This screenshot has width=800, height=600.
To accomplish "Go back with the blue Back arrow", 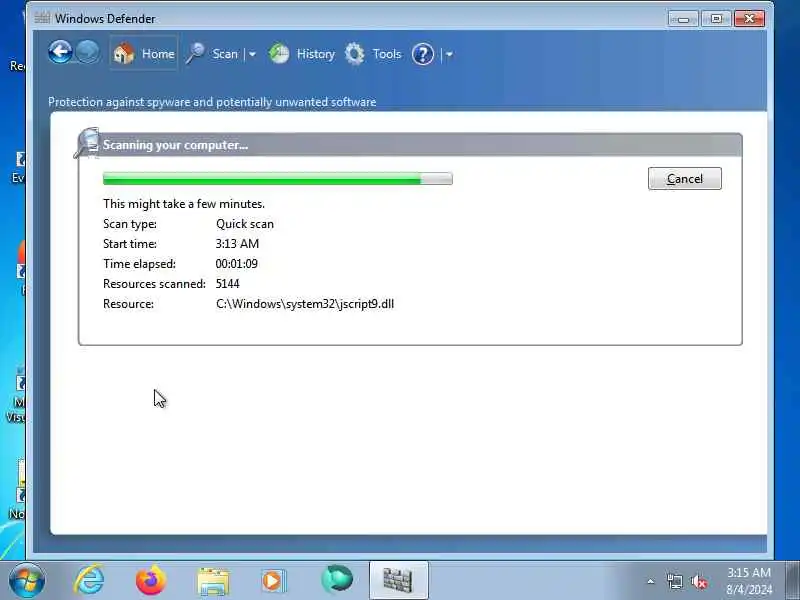I will point(60,52).
